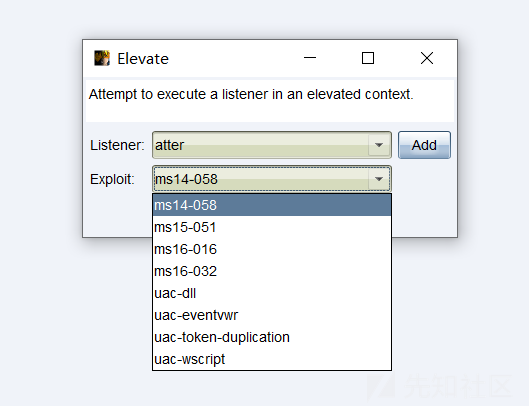529x406 pixels.
Task: Open the Listener dropdown arrow
Action: (379, 145)
